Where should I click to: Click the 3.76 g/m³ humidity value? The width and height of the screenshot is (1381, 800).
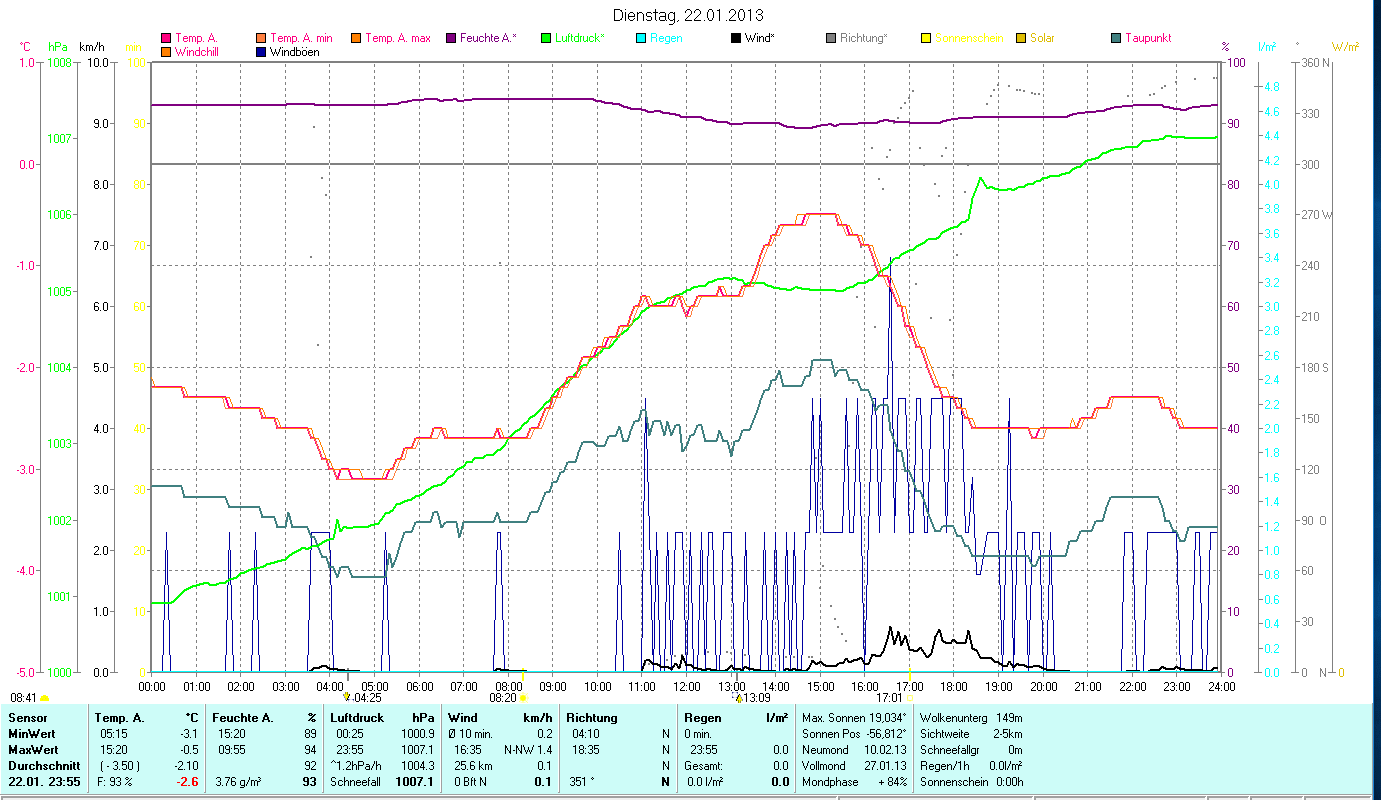[x=239, y=782]
